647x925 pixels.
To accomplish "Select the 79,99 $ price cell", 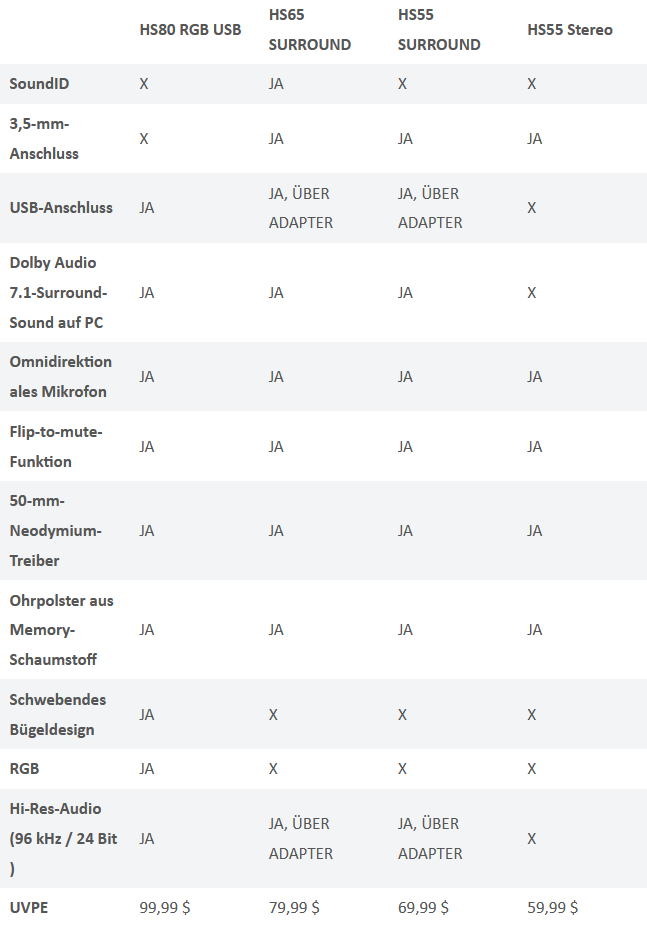I will tap(294, 907).
